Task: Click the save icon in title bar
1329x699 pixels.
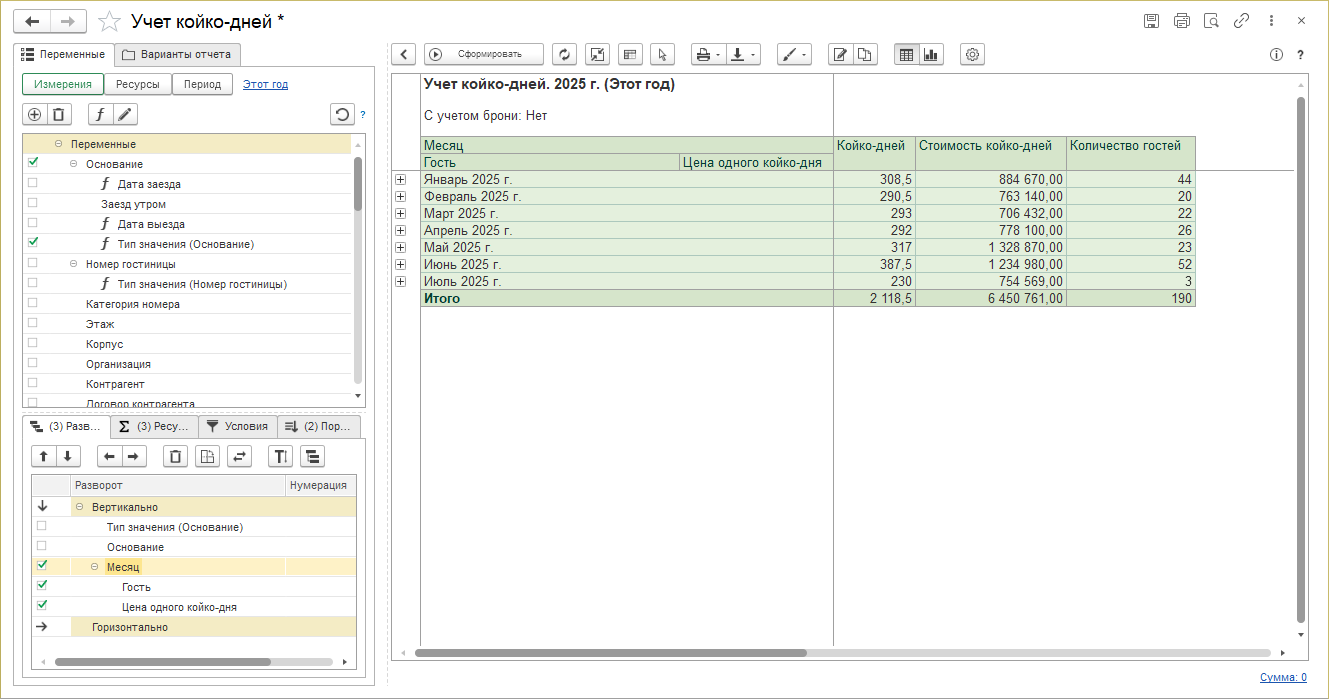Action: (1151, 21)
